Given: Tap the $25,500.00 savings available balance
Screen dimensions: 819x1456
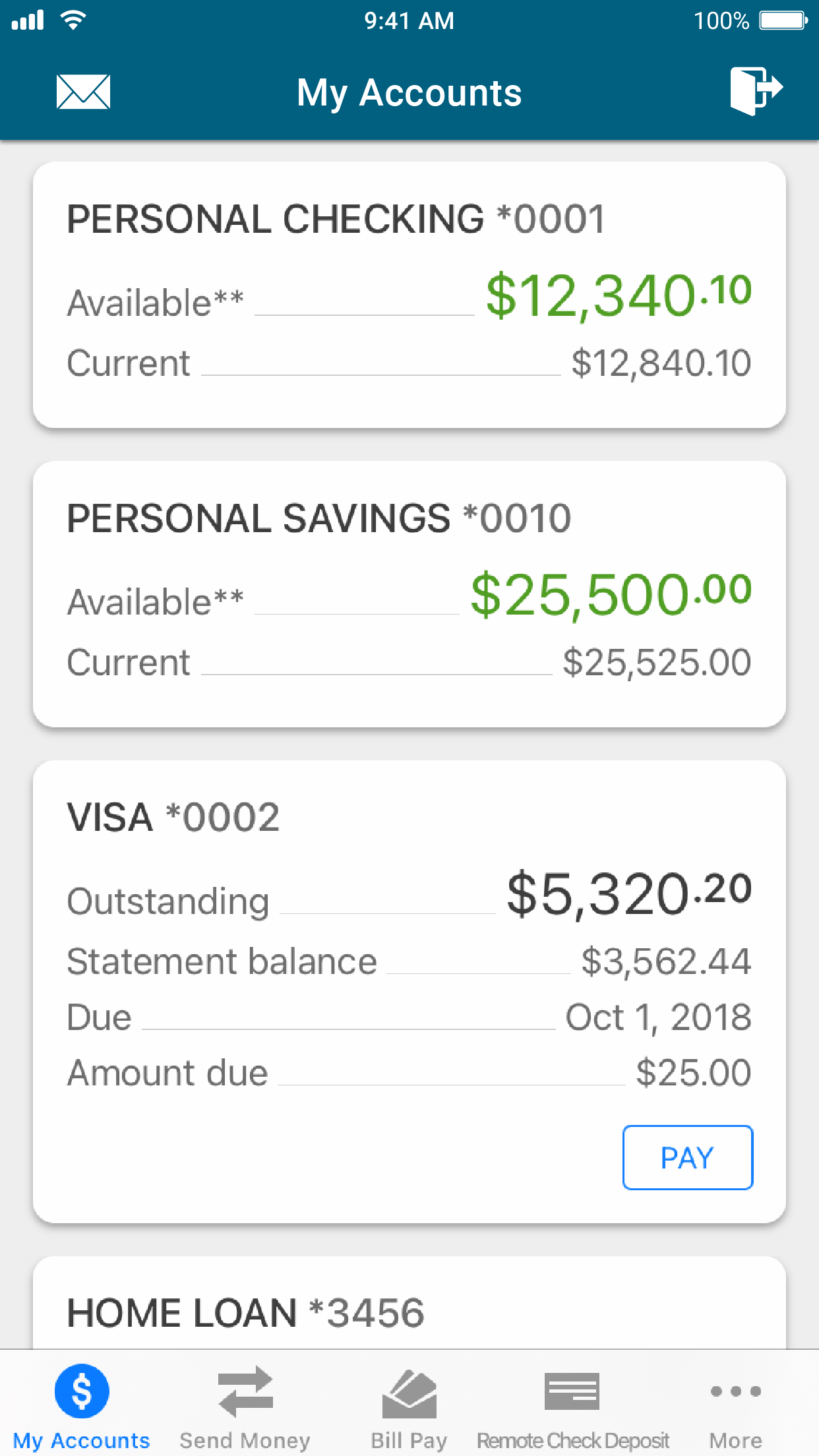Looking at the screenshot, I should [611, 595].
